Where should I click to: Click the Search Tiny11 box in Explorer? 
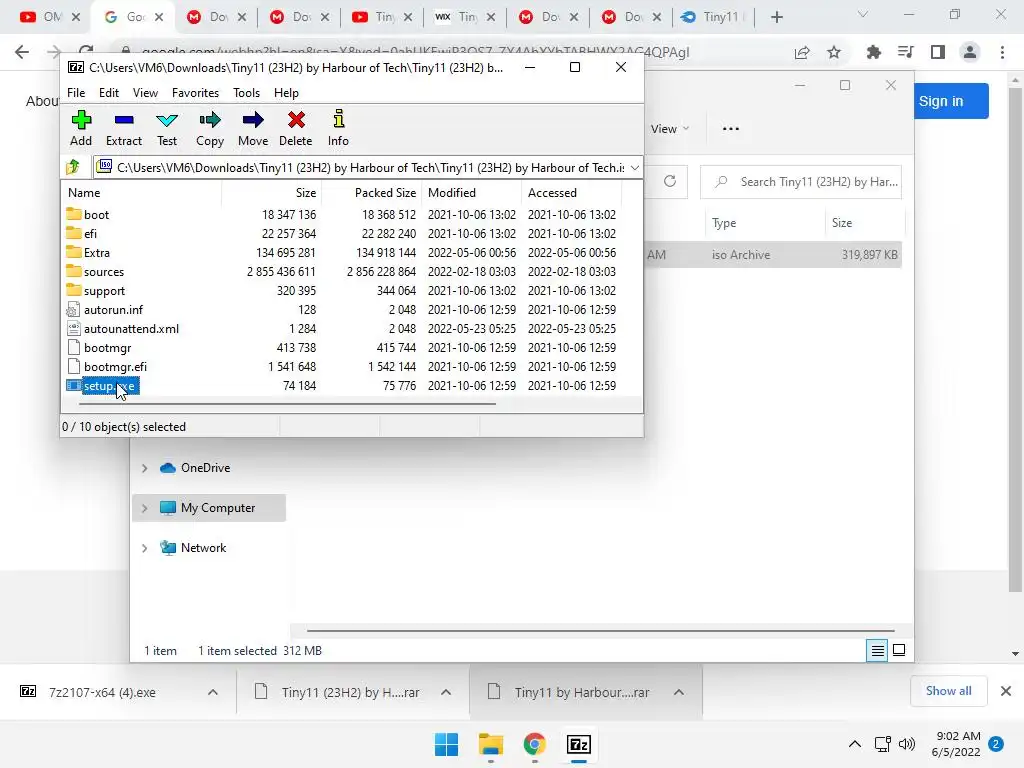801,182
